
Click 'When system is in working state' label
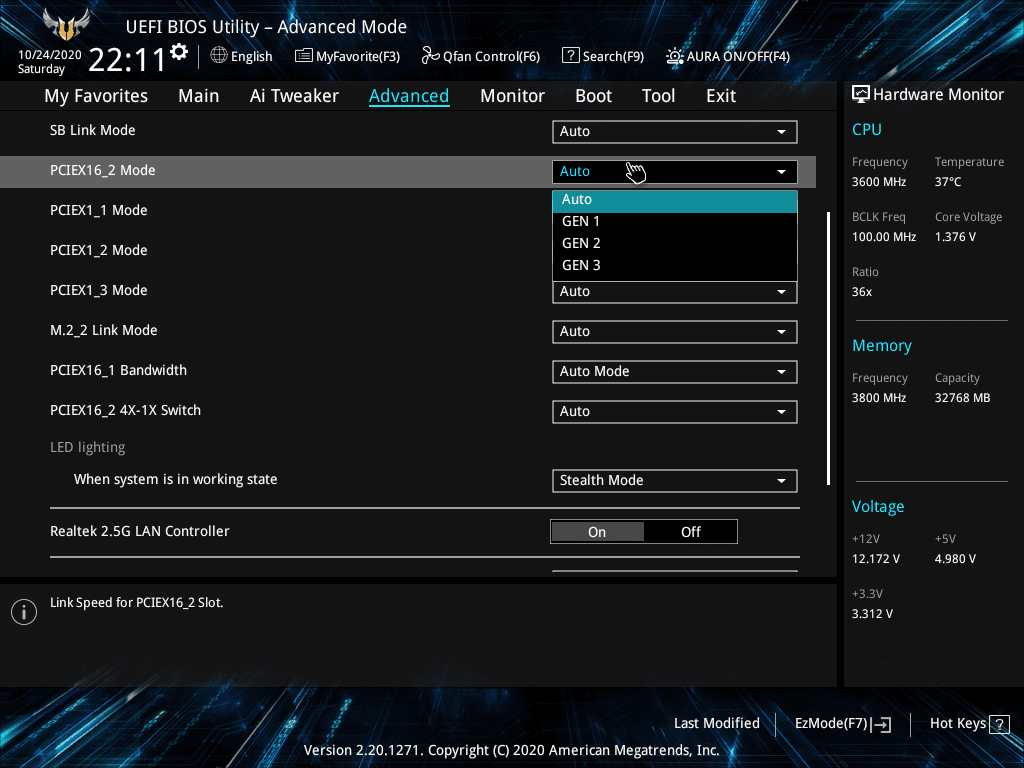pos(175,479)
